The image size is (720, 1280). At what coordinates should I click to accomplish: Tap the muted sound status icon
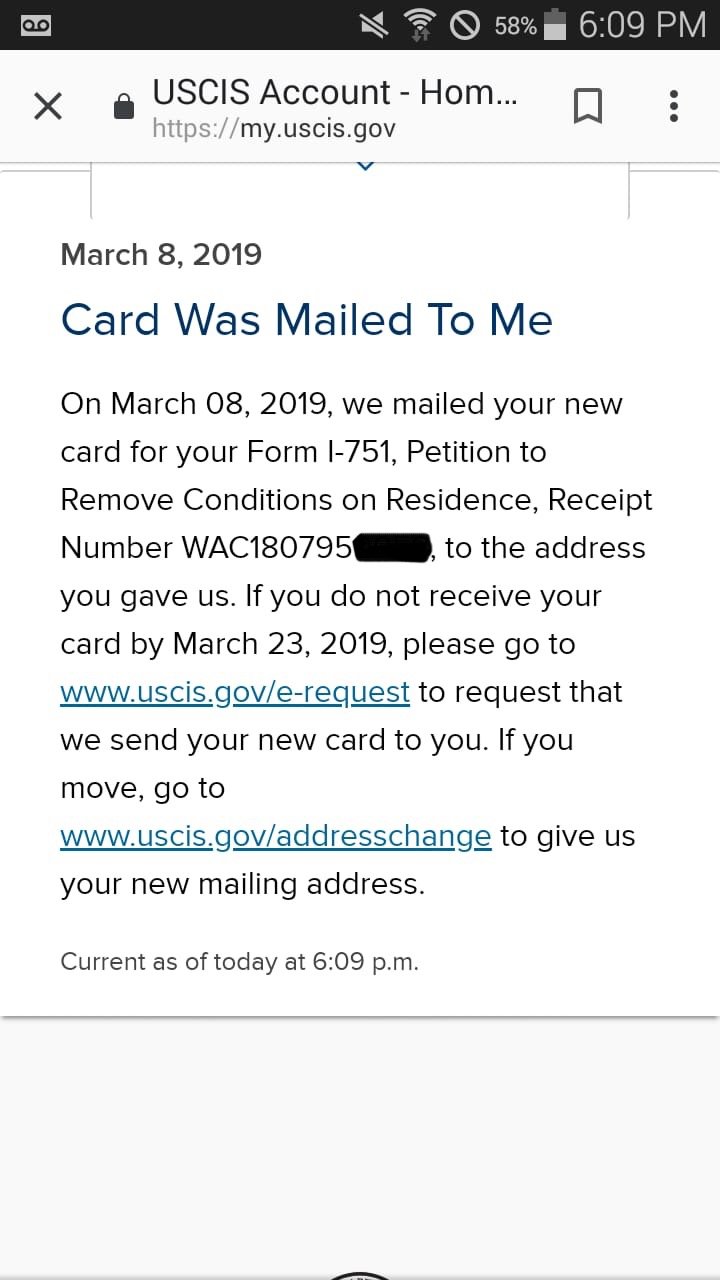(375, 25)
